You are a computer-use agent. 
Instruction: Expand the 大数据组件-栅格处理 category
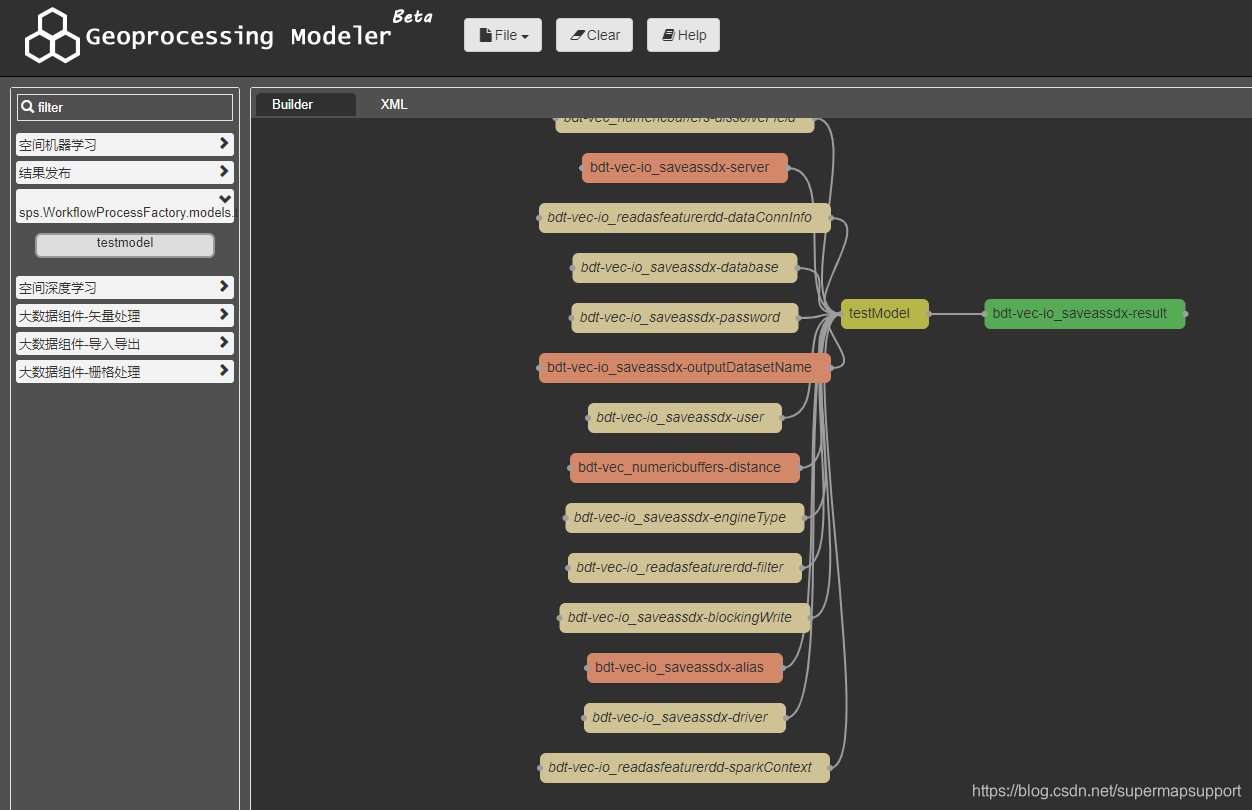125,372
